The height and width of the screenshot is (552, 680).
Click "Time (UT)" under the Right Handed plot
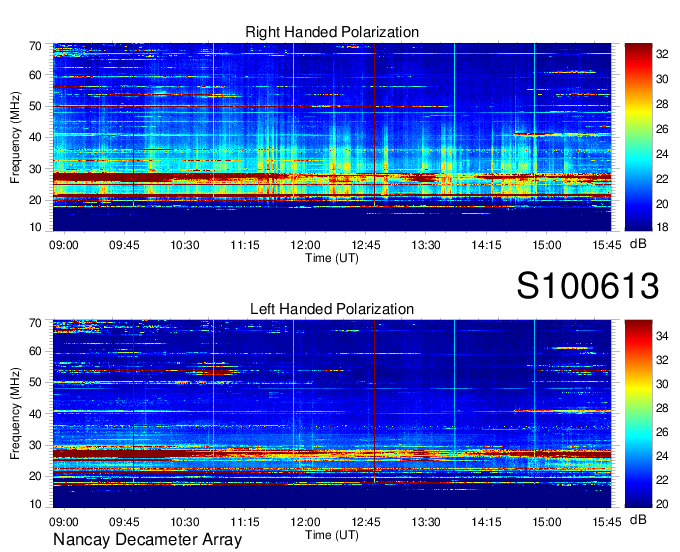(x=332, y=258)
